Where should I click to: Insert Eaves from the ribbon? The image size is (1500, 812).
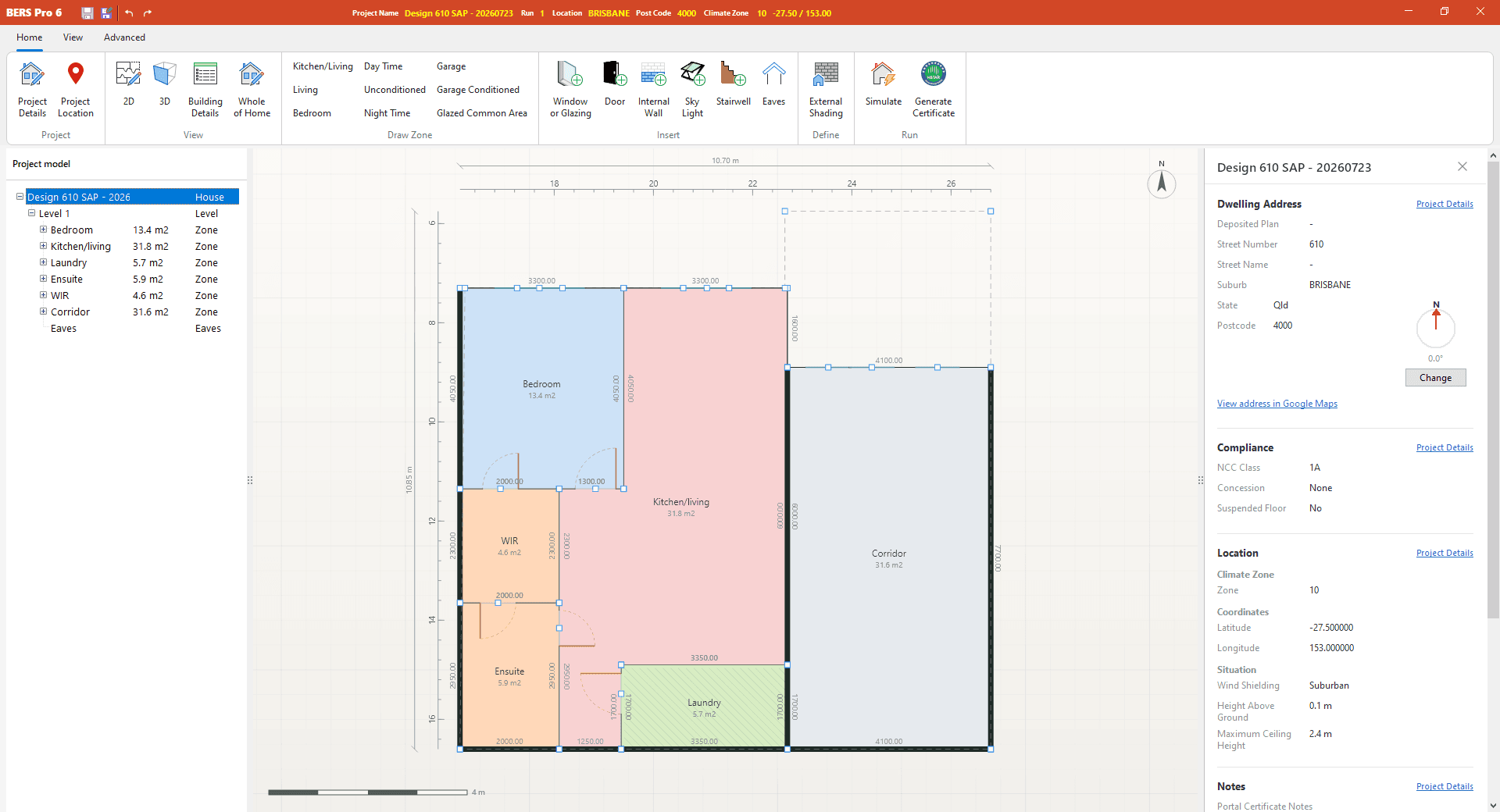[773, 84]
